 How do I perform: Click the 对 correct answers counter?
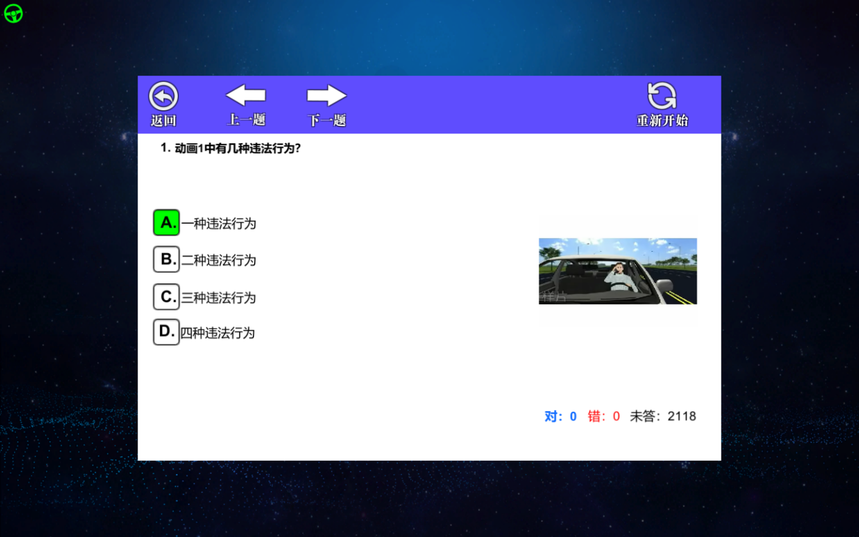coord(560,416)
